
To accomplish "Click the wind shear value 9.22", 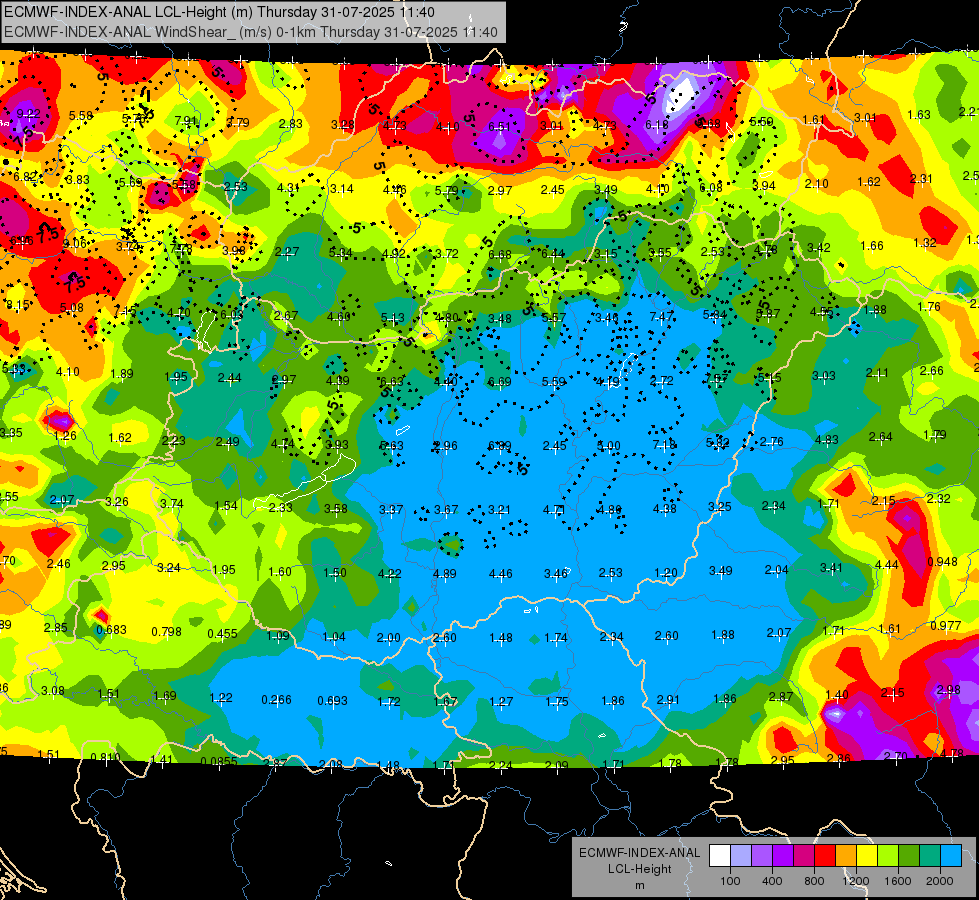I will click(29, 114).
